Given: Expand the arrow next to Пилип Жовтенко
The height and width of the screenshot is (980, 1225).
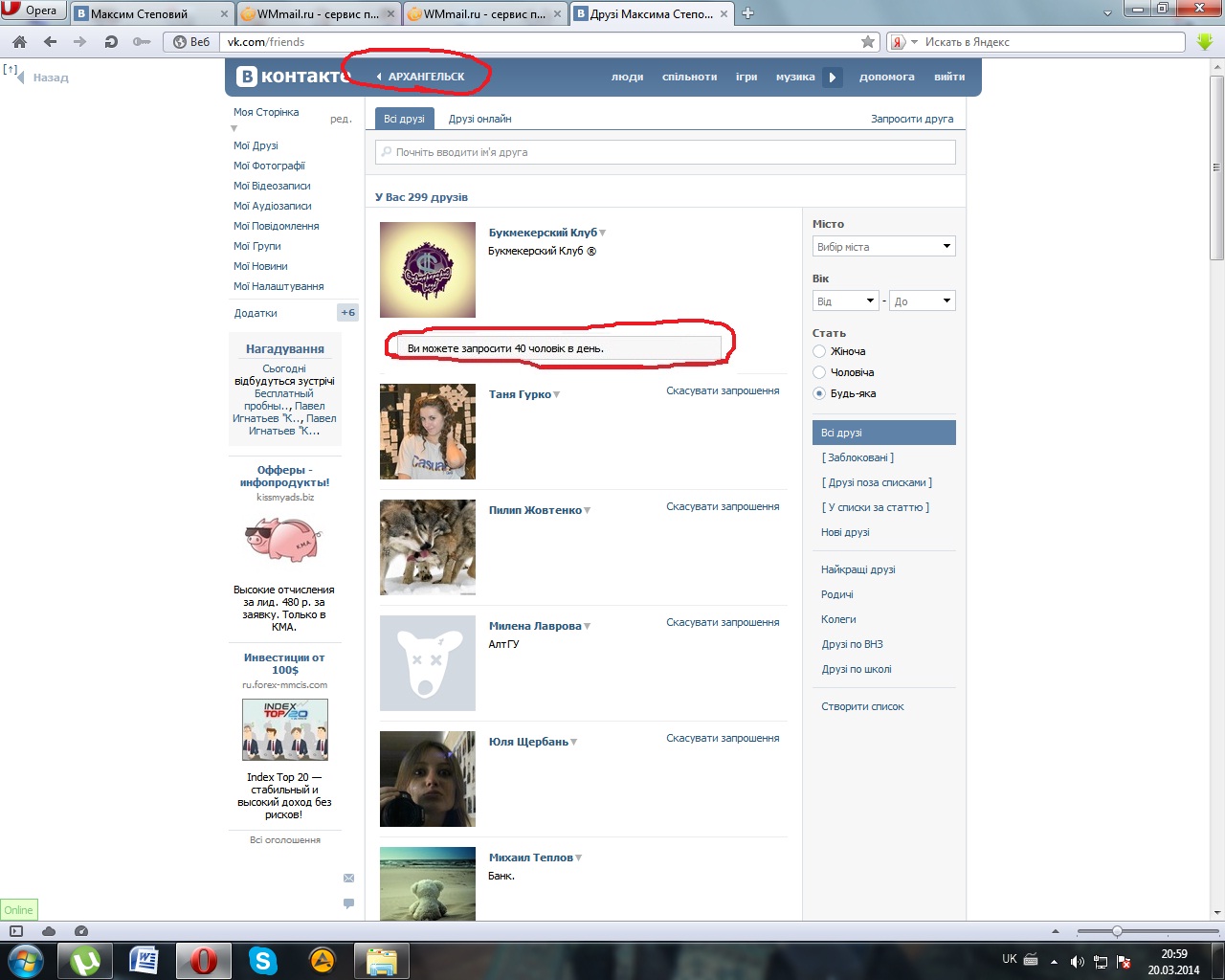Looking at the screenshot, I should click(588, 511).
